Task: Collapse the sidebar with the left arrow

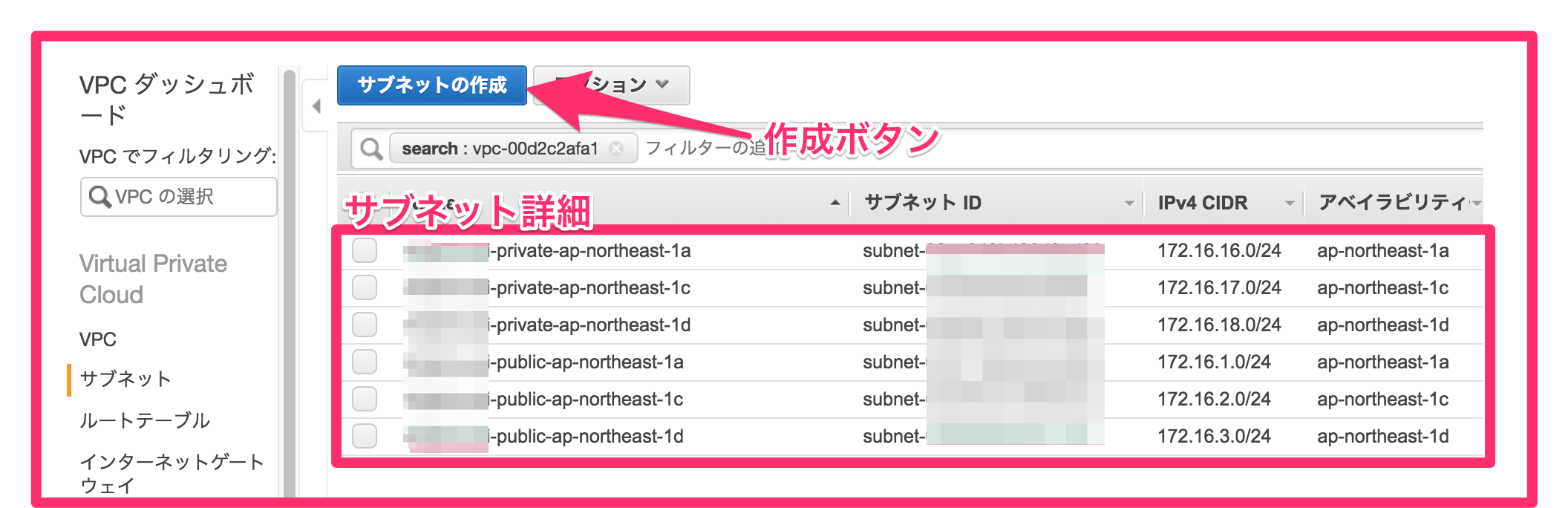Action: 316,106
